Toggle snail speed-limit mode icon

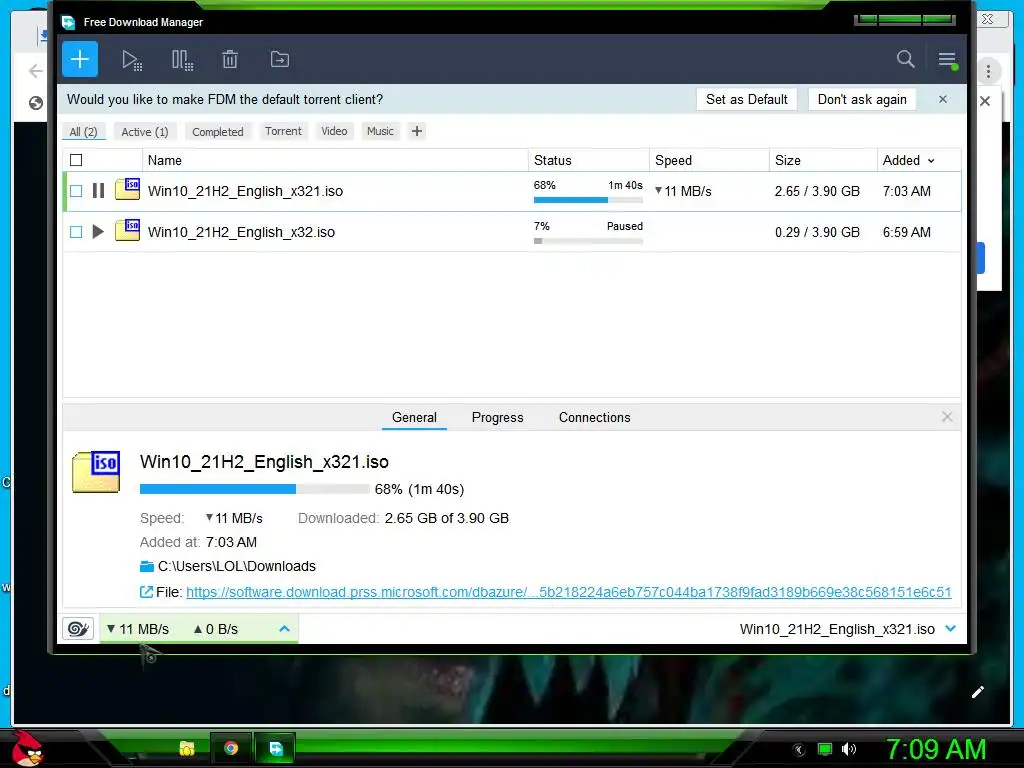coord(78,628)
